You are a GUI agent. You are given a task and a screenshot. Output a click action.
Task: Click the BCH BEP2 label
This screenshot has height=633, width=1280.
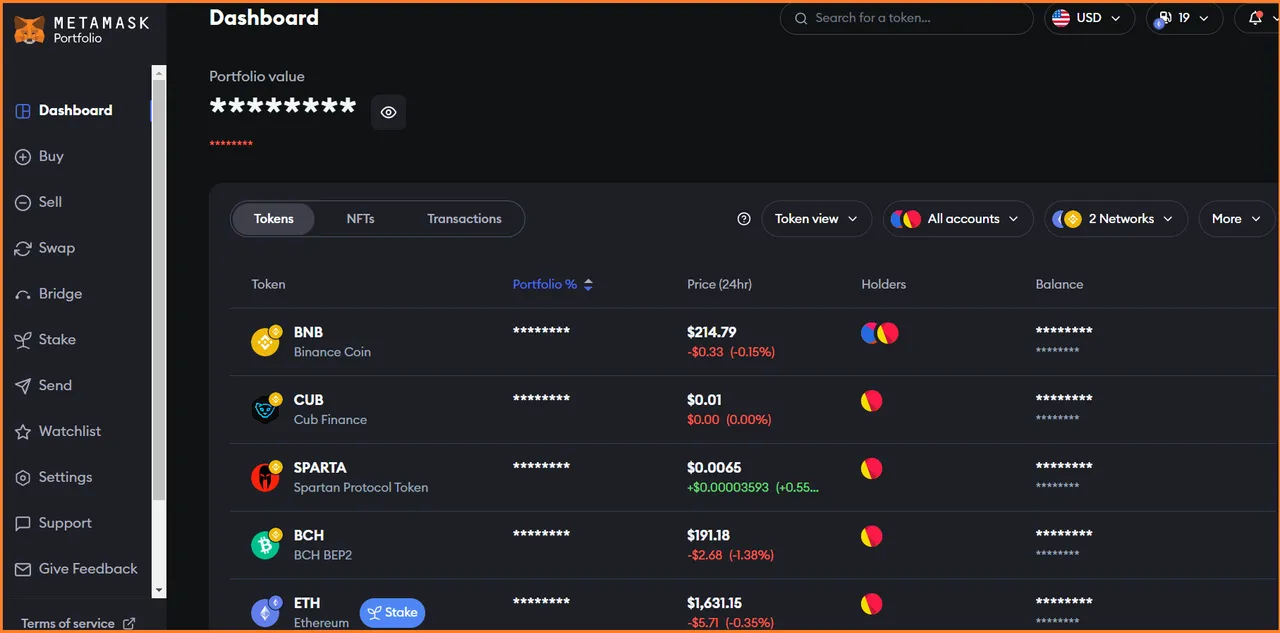tap(323, 555)
